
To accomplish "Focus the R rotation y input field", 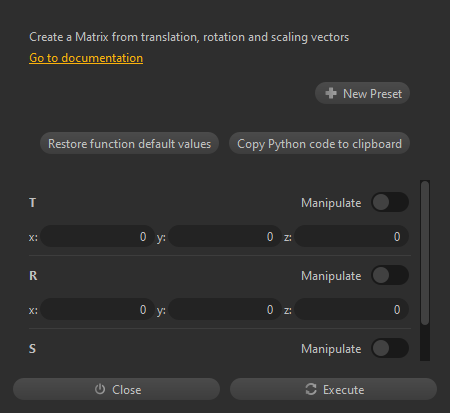I will (x=225, y=309).
